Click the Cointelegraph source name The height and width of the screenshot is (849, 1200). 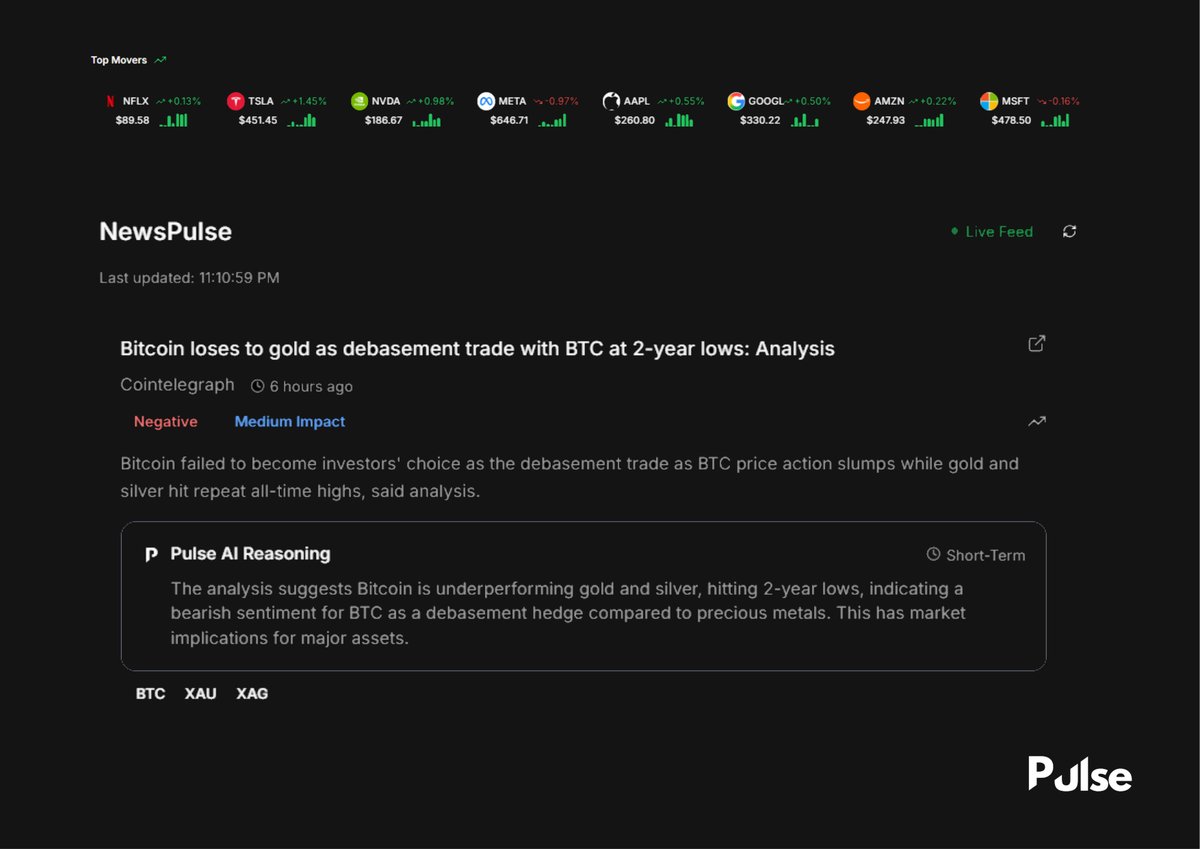pos(177,385)
